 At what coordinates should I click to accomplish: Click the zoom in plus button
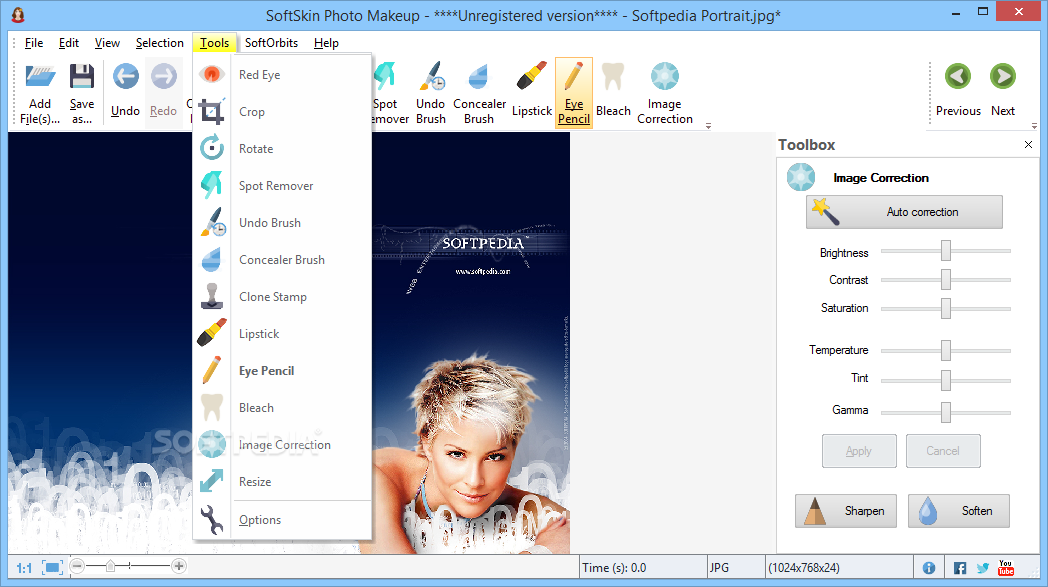coord(178,566)
